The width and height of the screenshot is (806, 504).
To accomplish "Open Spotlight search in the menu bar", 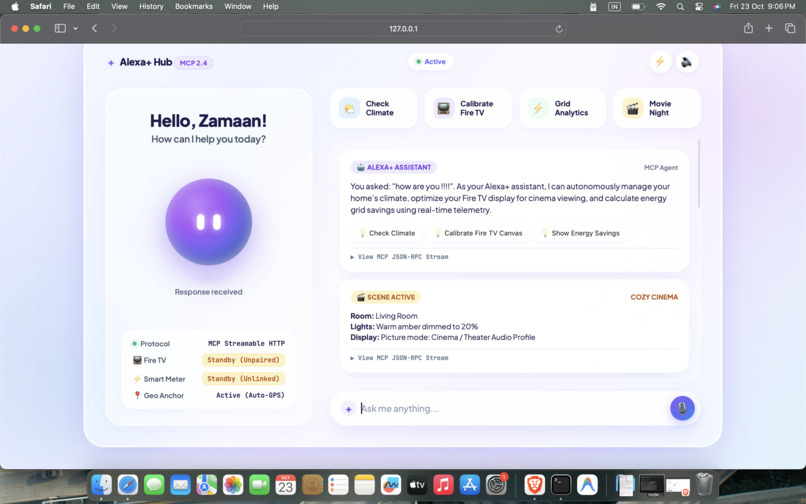I will (x=680, y=7).
